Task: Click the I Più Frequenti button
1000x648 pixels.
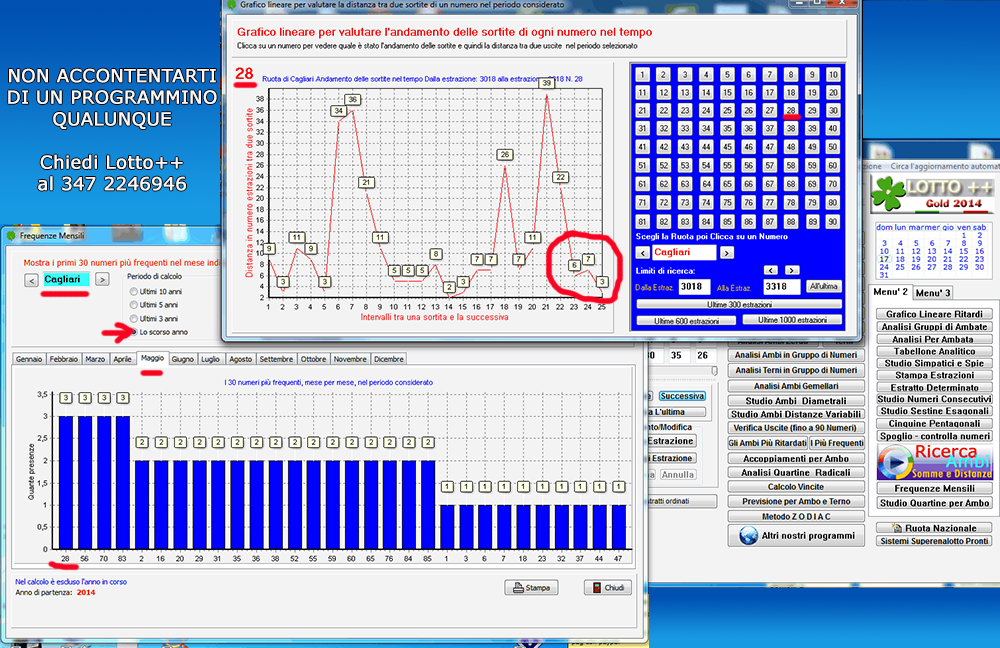Action: click(837, 443)
